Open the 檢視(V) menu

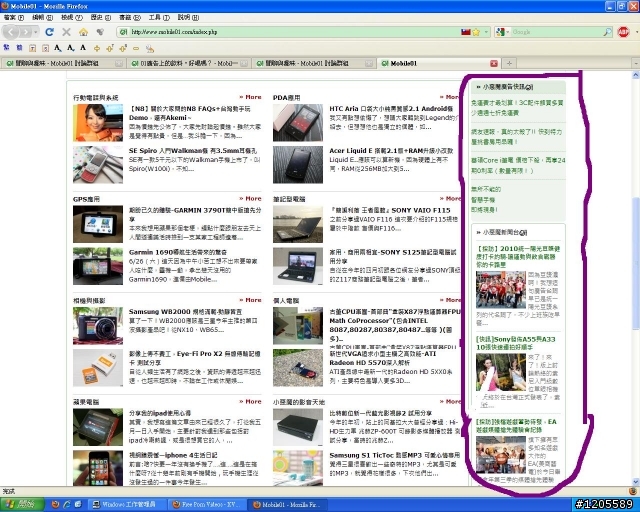72,18
